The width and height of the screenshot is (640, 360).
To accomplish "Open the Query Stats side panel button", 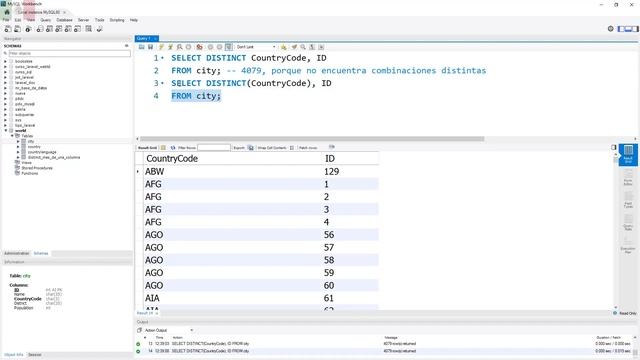I will tap(628, 222).
